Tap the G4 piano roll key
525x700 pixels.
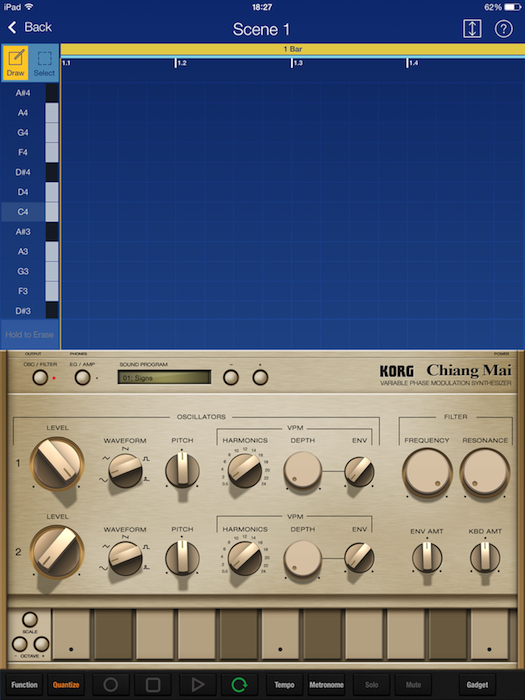pyautogui.click(x=29, y=133)
